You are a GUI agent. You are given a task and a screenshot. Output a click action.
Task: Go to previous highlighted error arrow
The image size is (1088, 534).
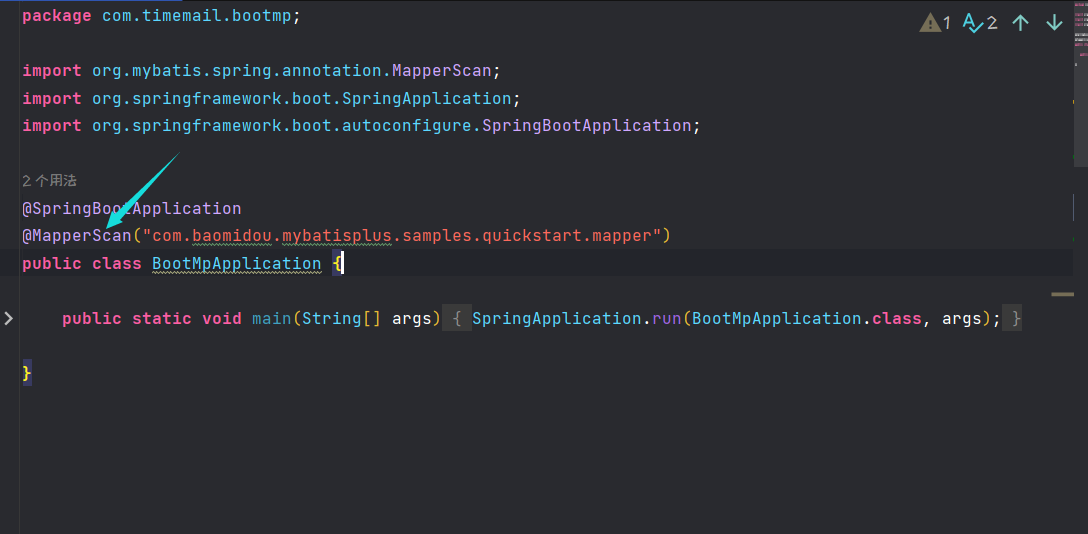(x=1020, y=23)
